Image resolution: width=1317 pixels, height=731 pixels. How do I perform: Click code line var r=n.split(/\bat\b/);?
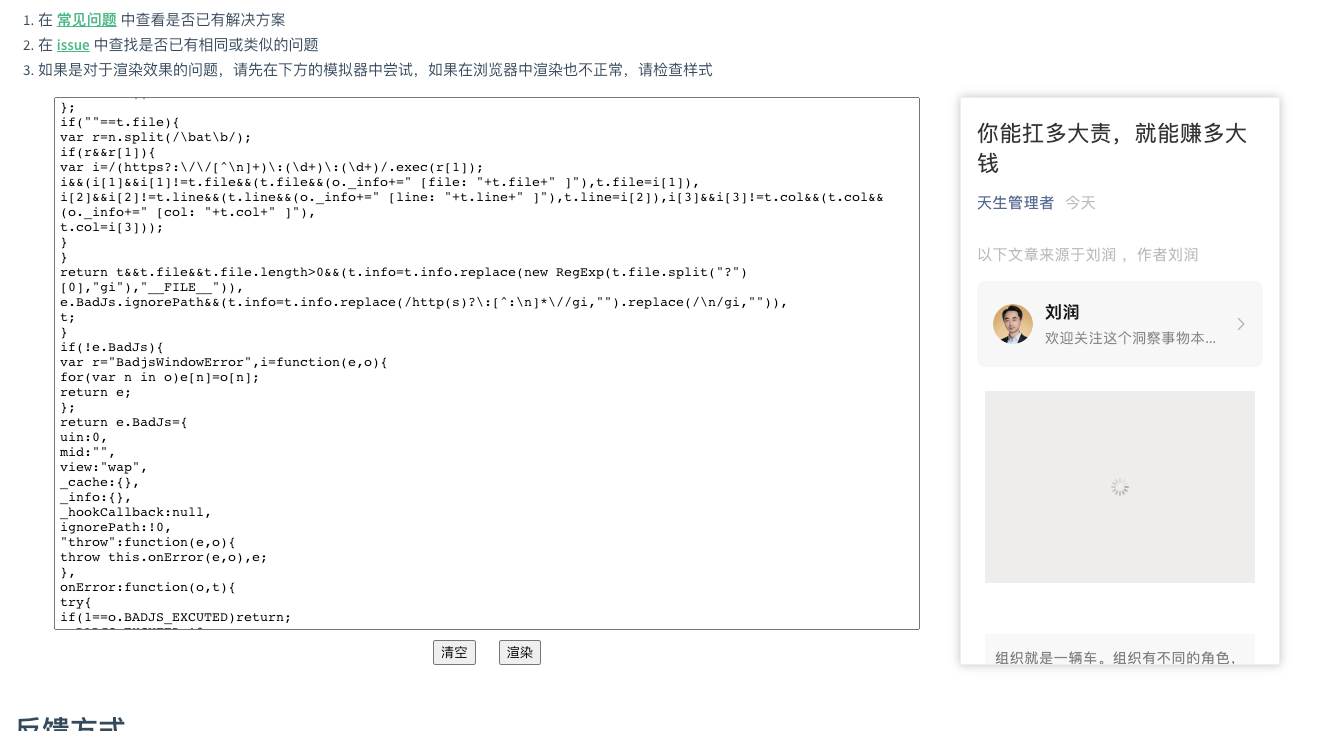pyautogui.click(x=156, y=137)
